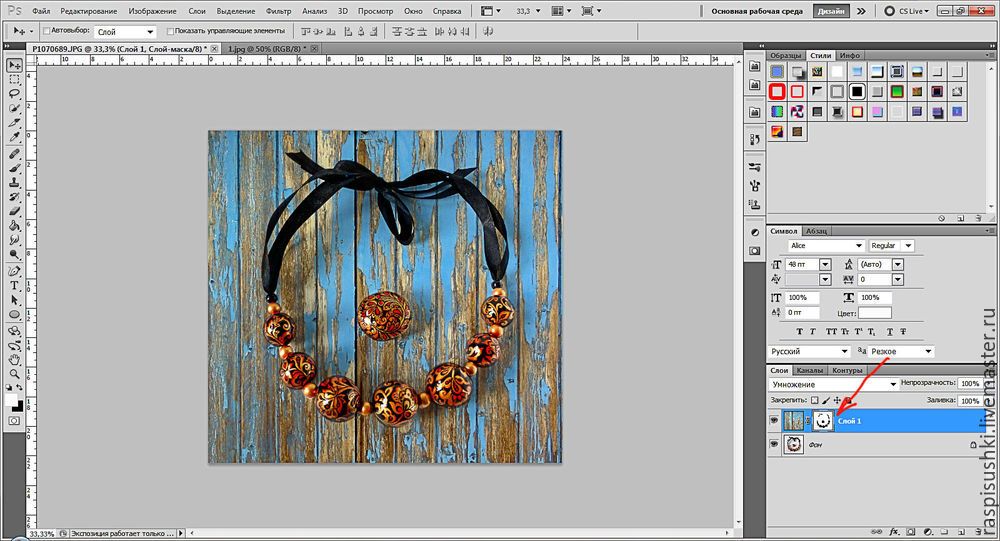Viewport: 1000px width, 541px height.
Task: Tick Показать управляющие элементы checkbox
Action: [x=171, y=32]
